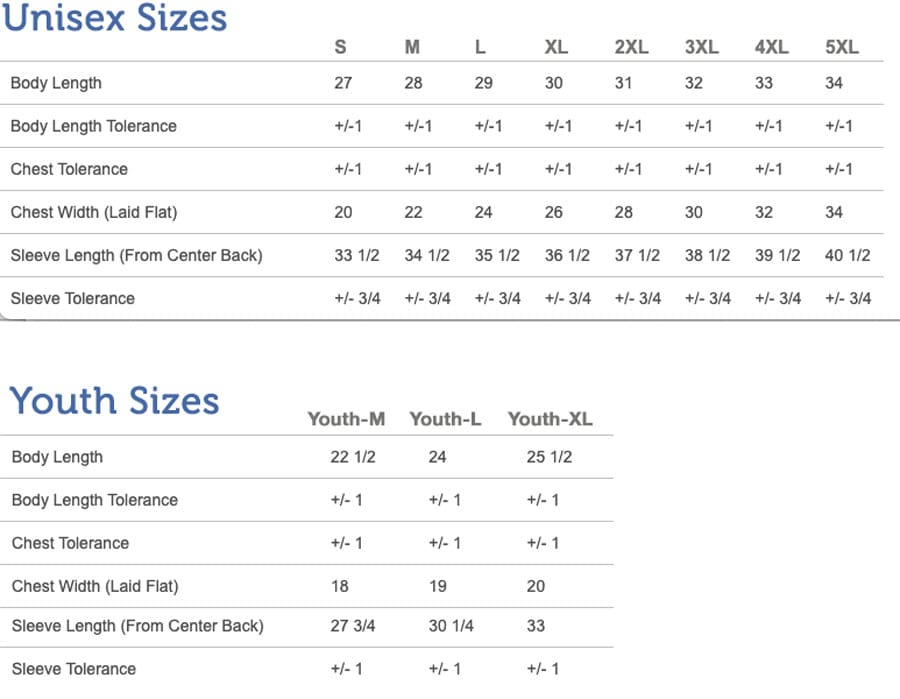This screenshot has width=900, height=699.
Task: Click chest width value 19 for Youth-L
Action: tap(437, 586)
